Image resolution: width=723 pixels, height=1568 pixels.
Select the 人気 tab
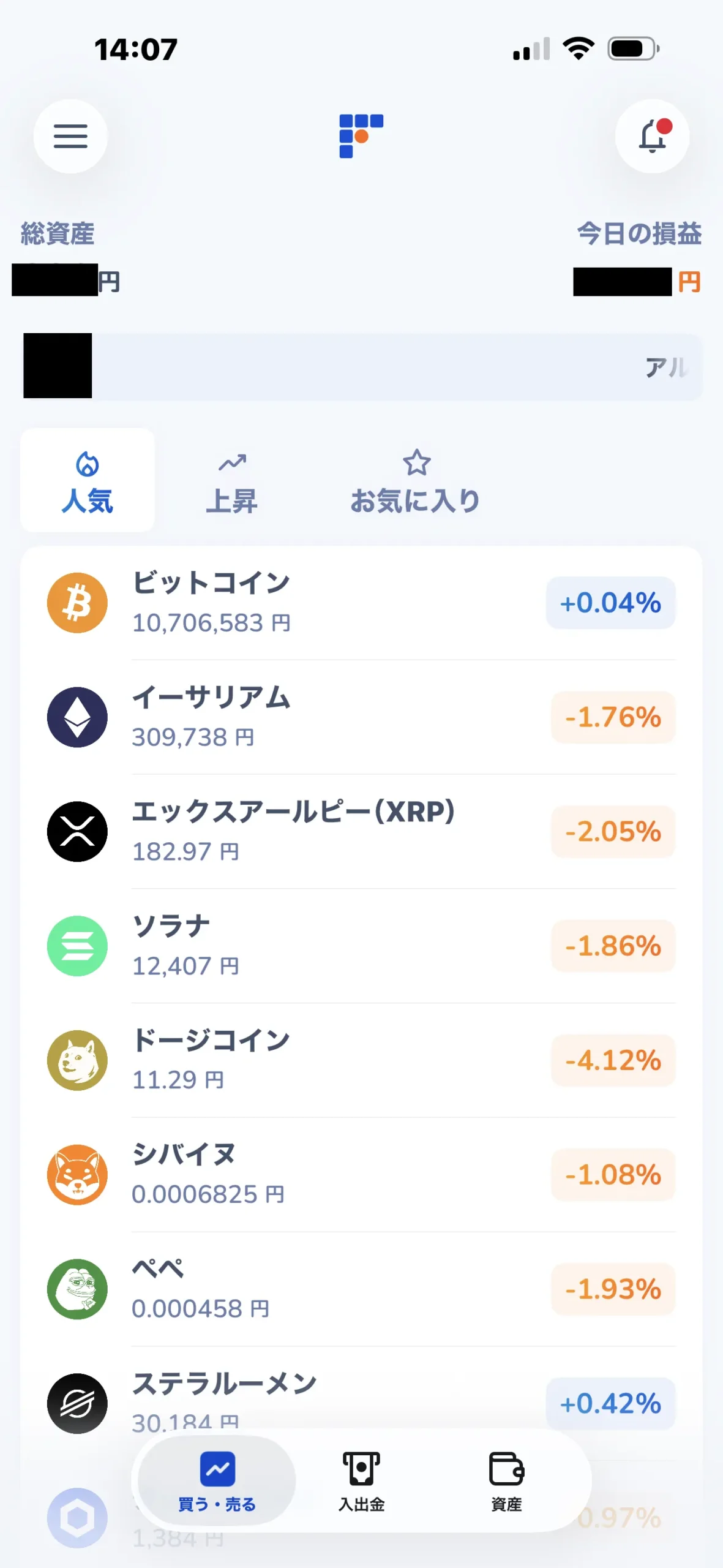88,480
